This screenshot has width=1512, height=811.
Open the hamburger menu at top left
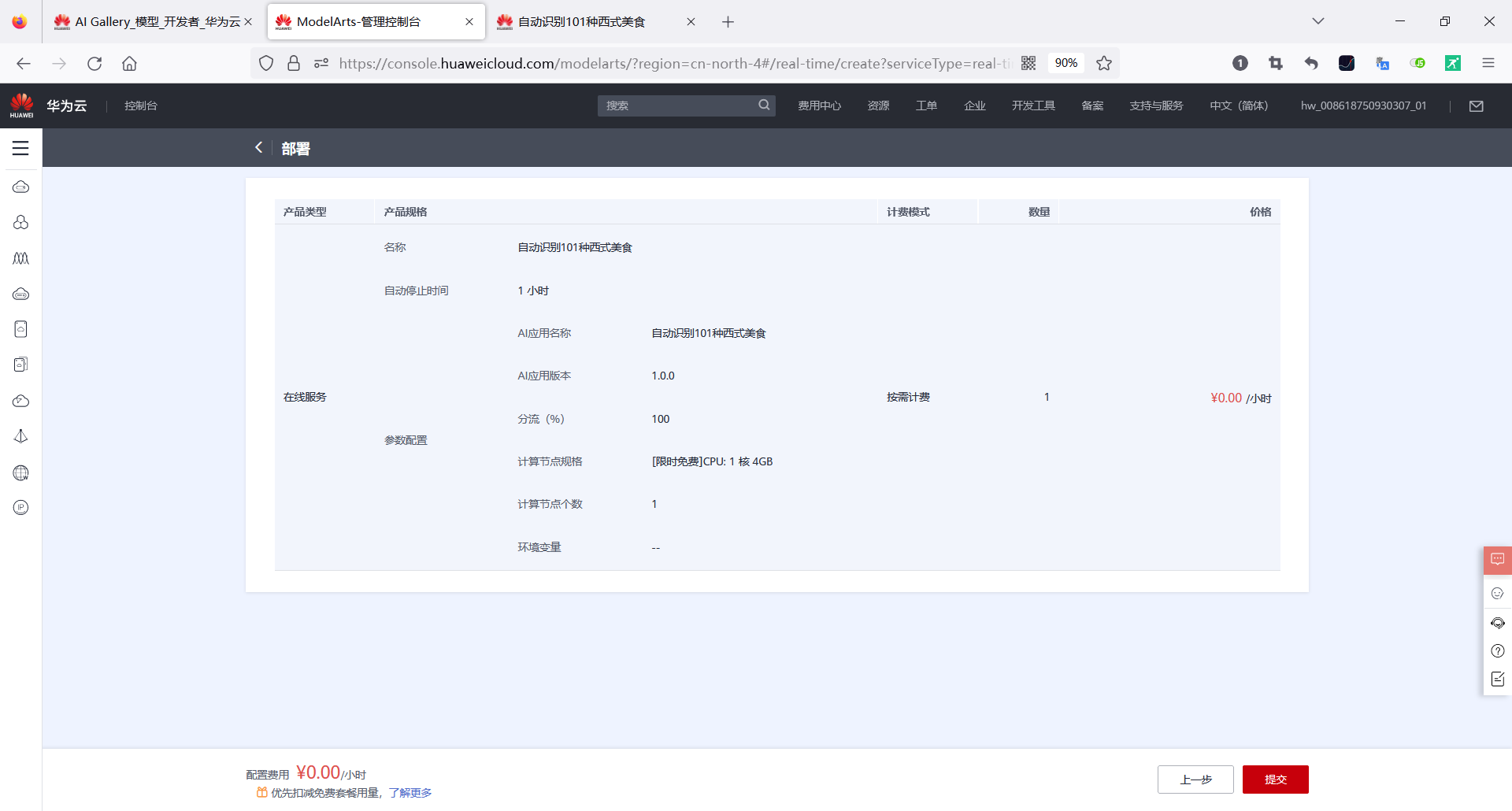tap(20, 147)
